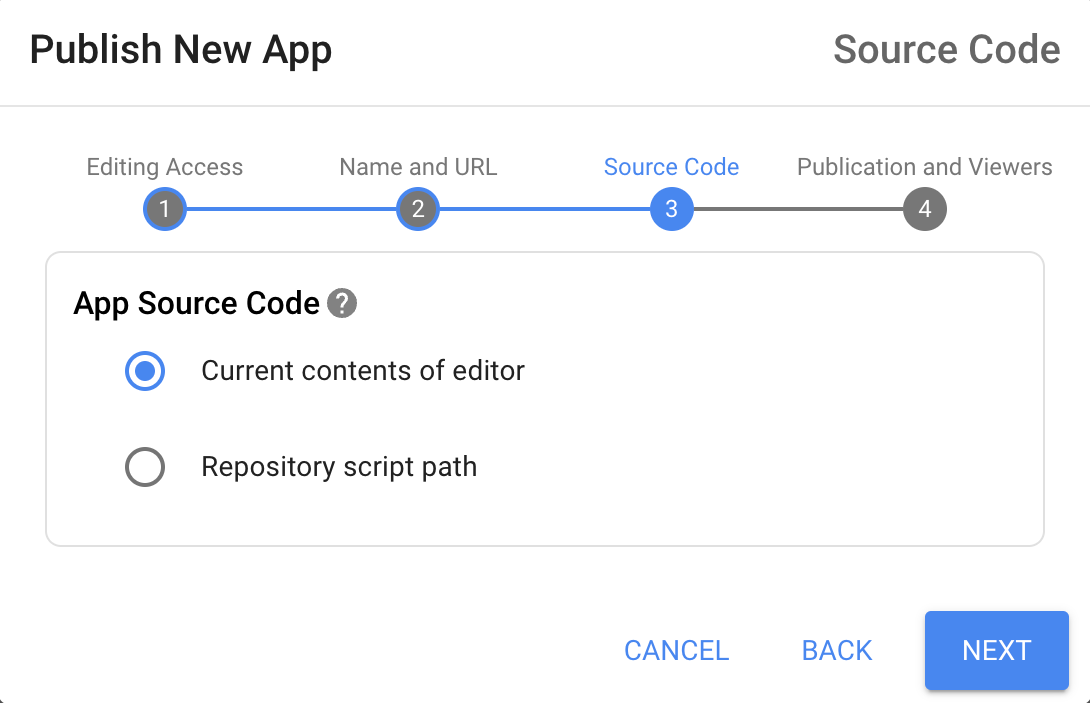Click the Name and URL step label
Screen dimensions: 1090x703
[418, 167]
